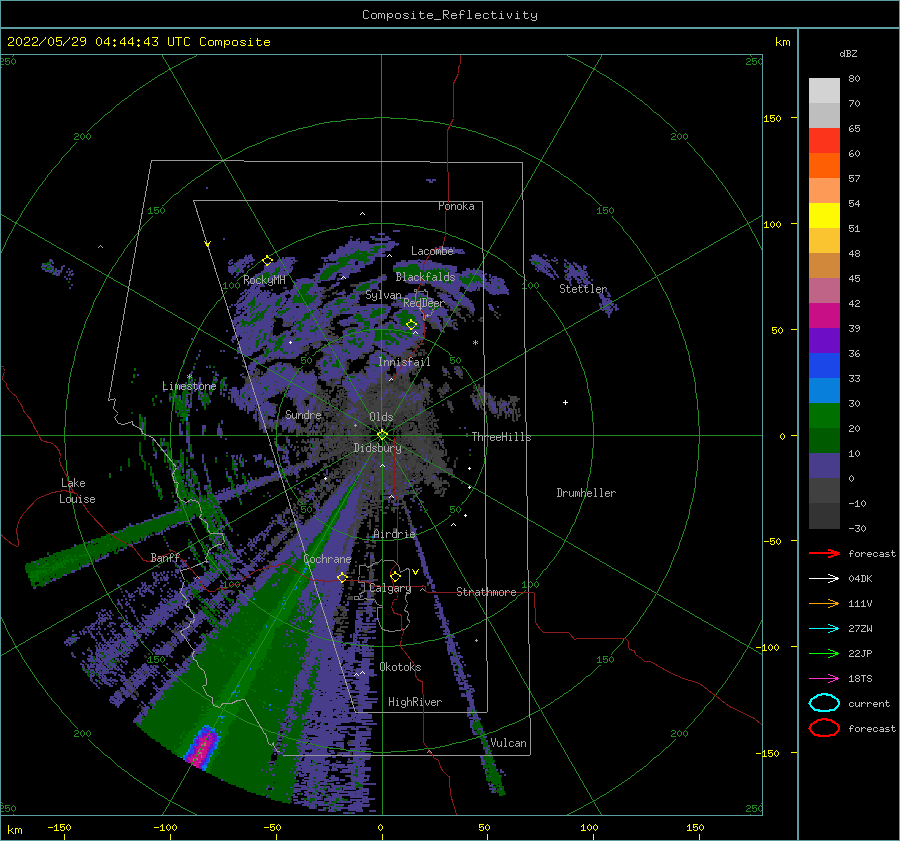Click the current legend label
The width and height of the screenshot is (900, 841).
[x=869, y=703]
